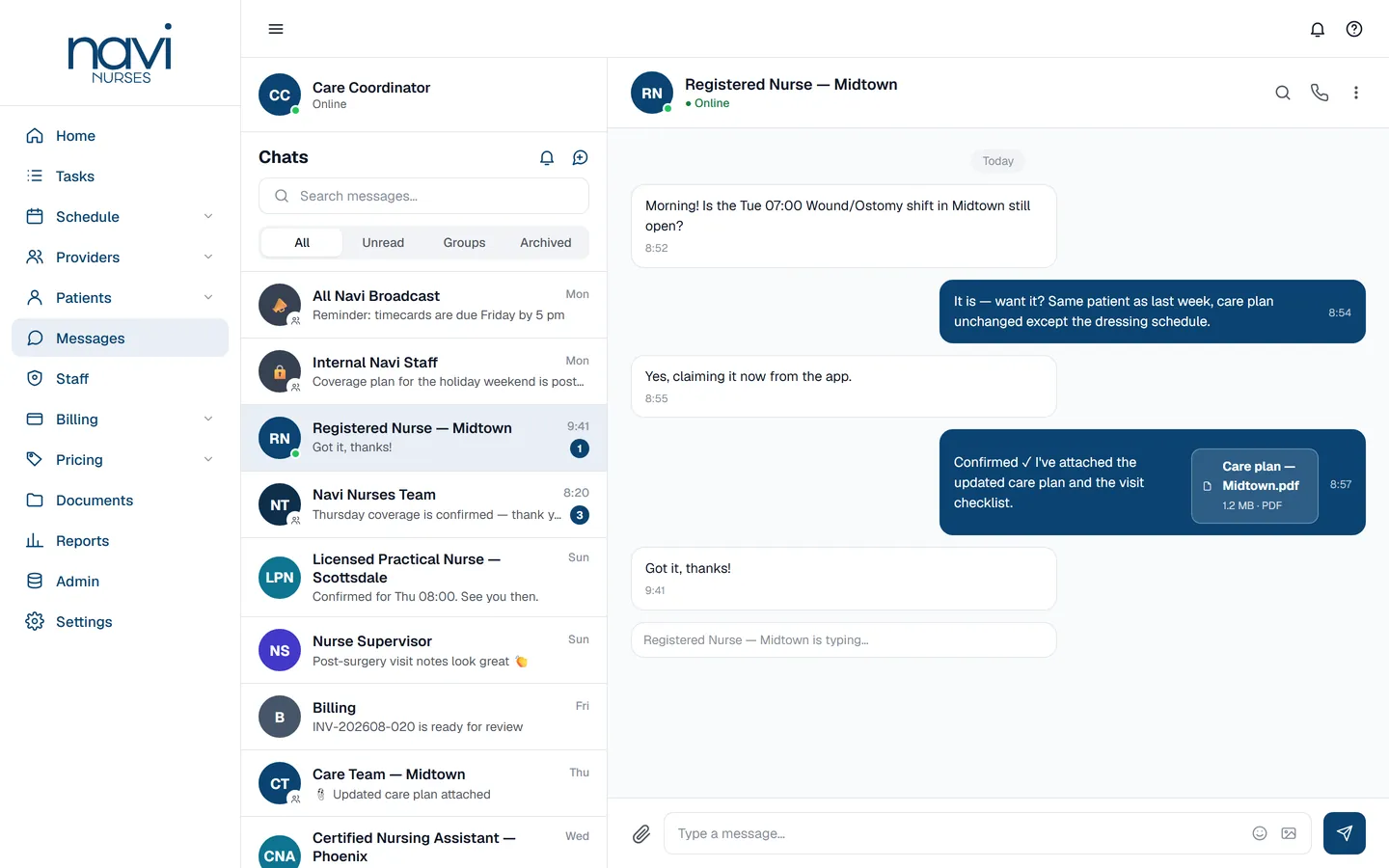Image resolution: width=1389 pixels, height=868 pixels.
Task: Open the Reports page
Action: tap(120, 541)
